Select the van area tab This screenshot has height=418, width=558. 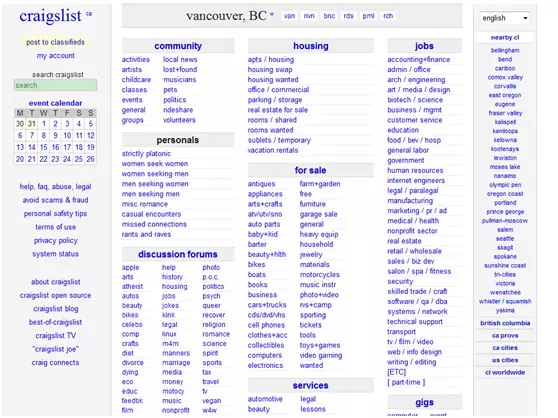(289, 16)
